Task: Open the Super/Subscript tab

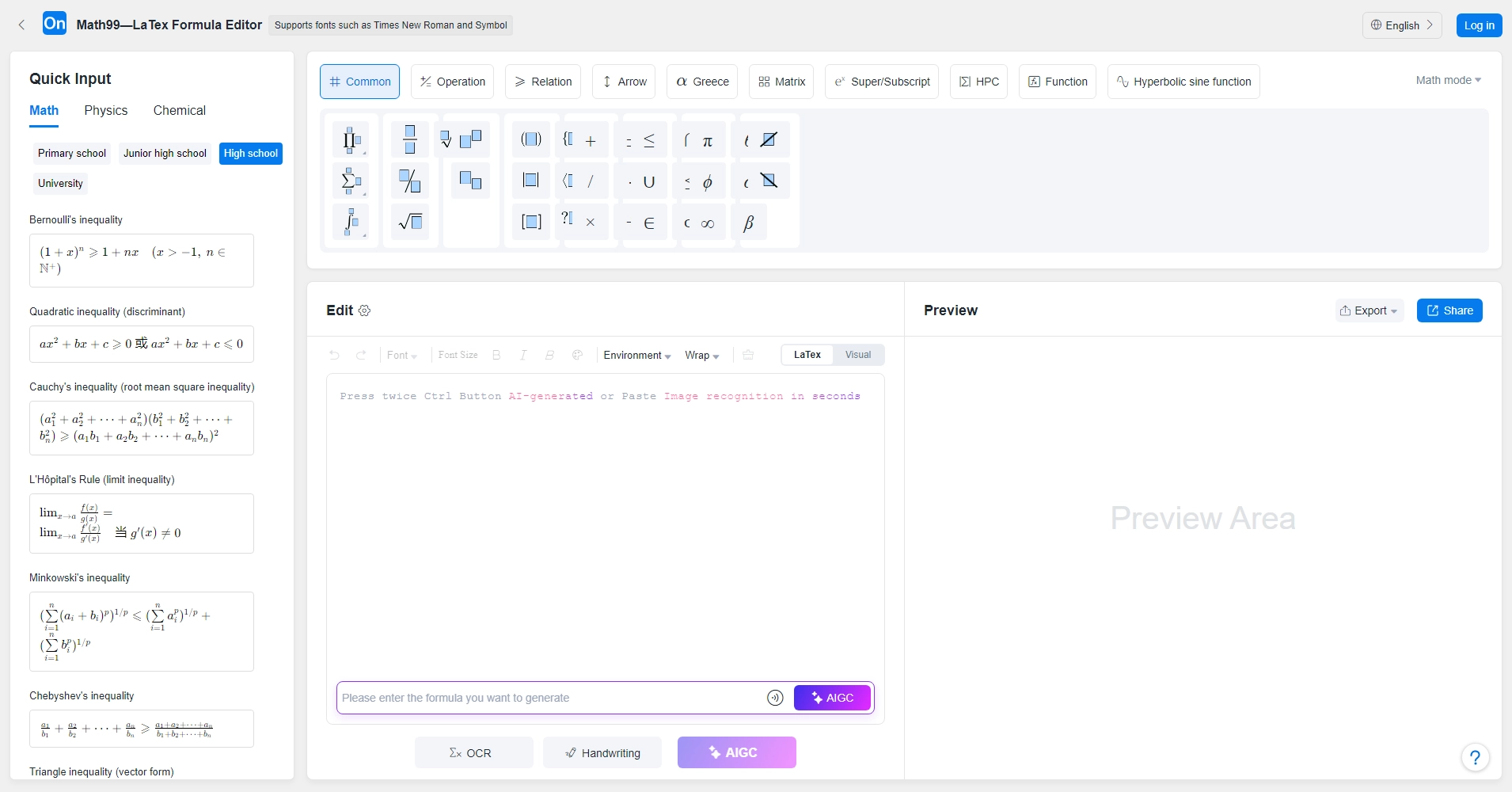Action: tap(882, 82)
